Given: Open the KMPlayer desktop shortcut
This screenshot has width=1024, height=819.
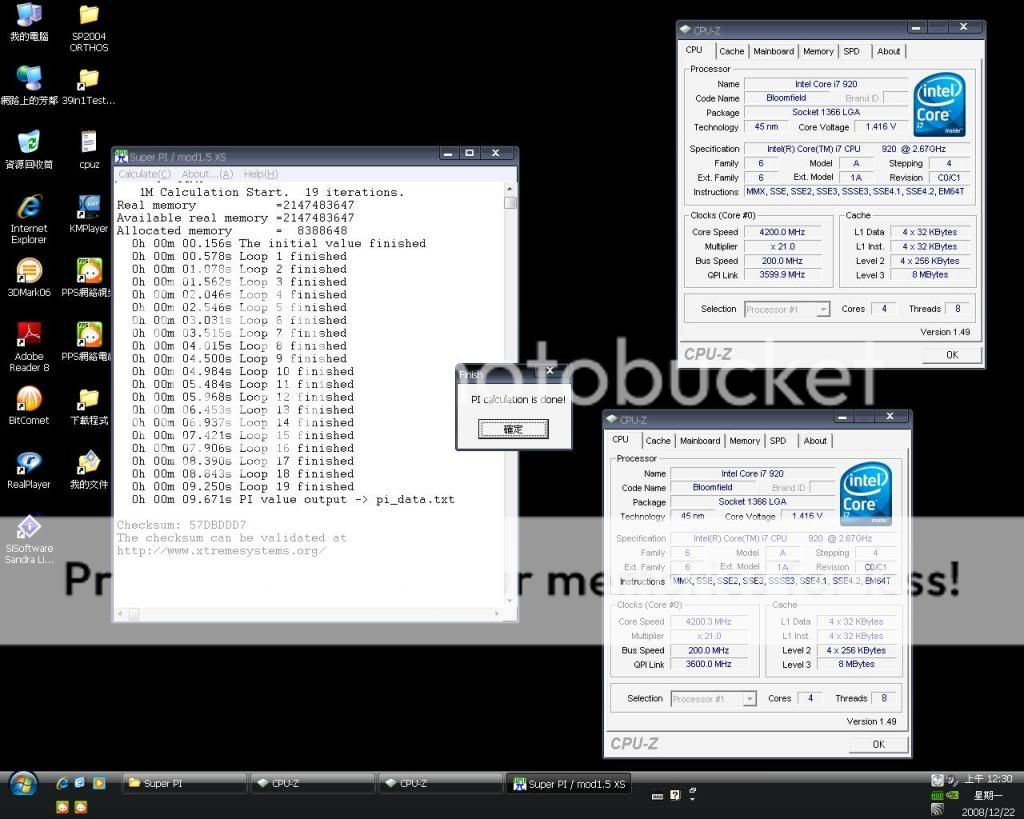Looking at the screenshot, I should point(89,208).
